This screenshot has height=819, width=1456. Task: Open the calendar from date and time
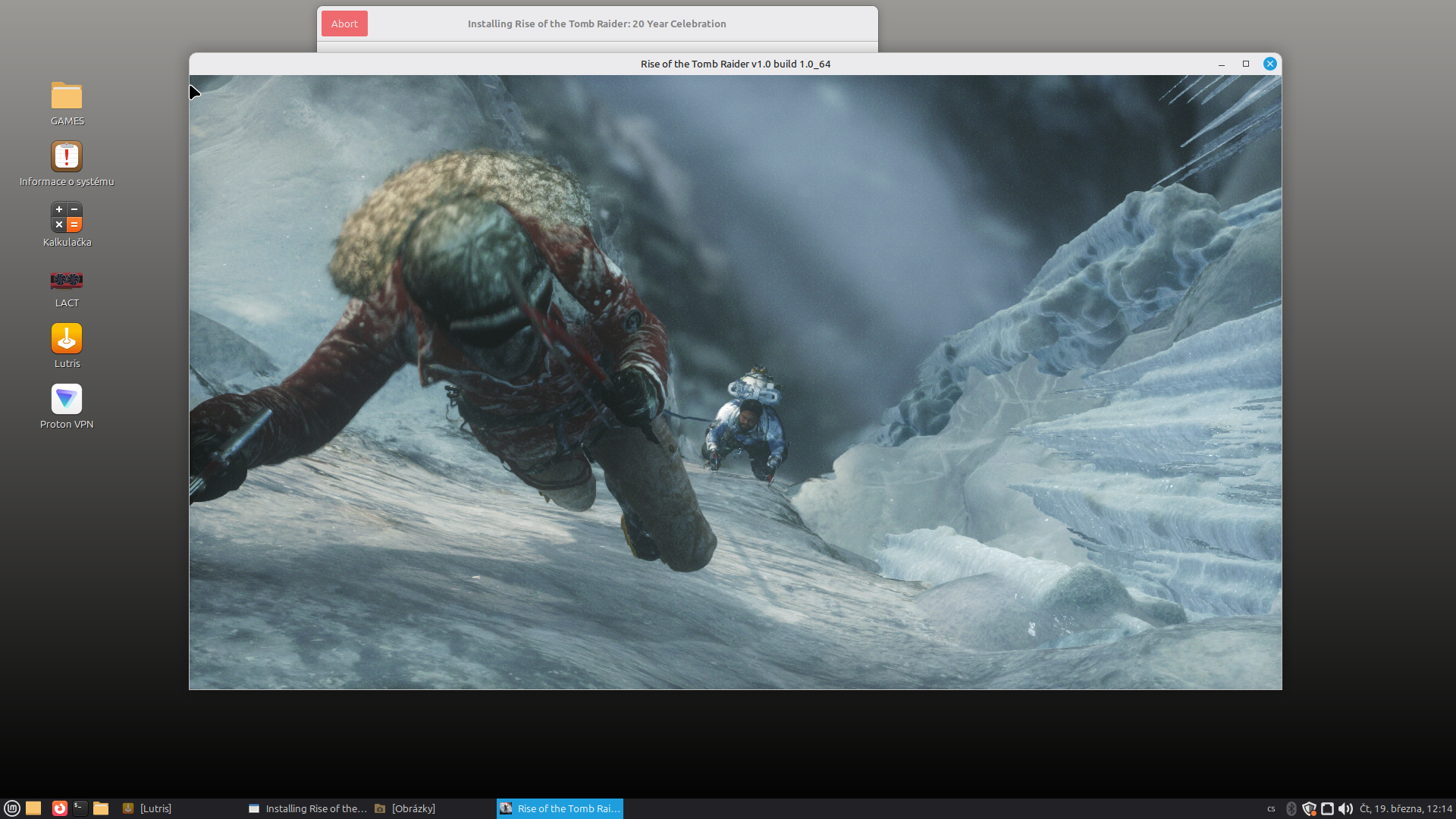[1405, 808]
